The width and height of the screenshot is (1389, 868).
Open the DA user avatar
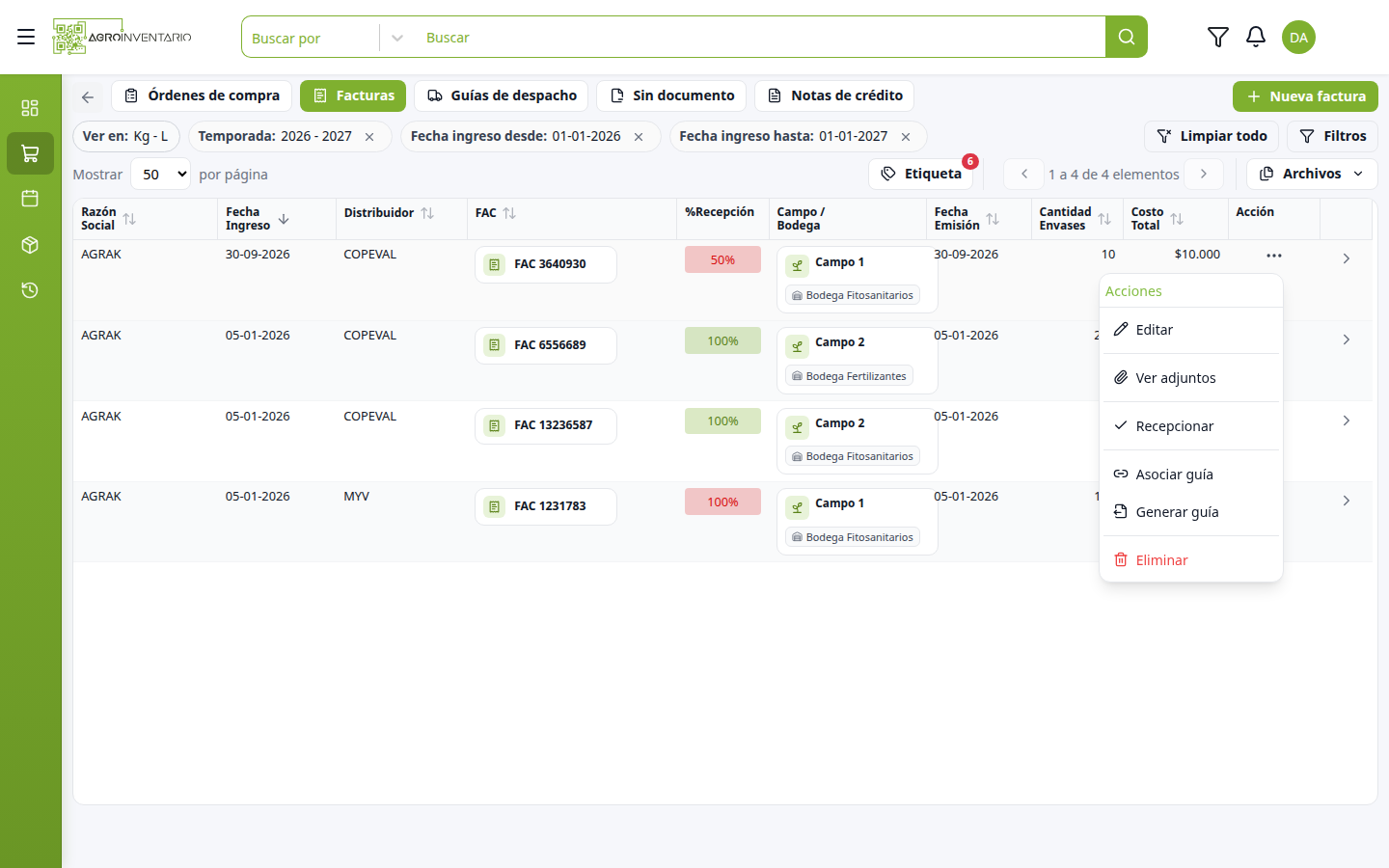pos(1298,37)
